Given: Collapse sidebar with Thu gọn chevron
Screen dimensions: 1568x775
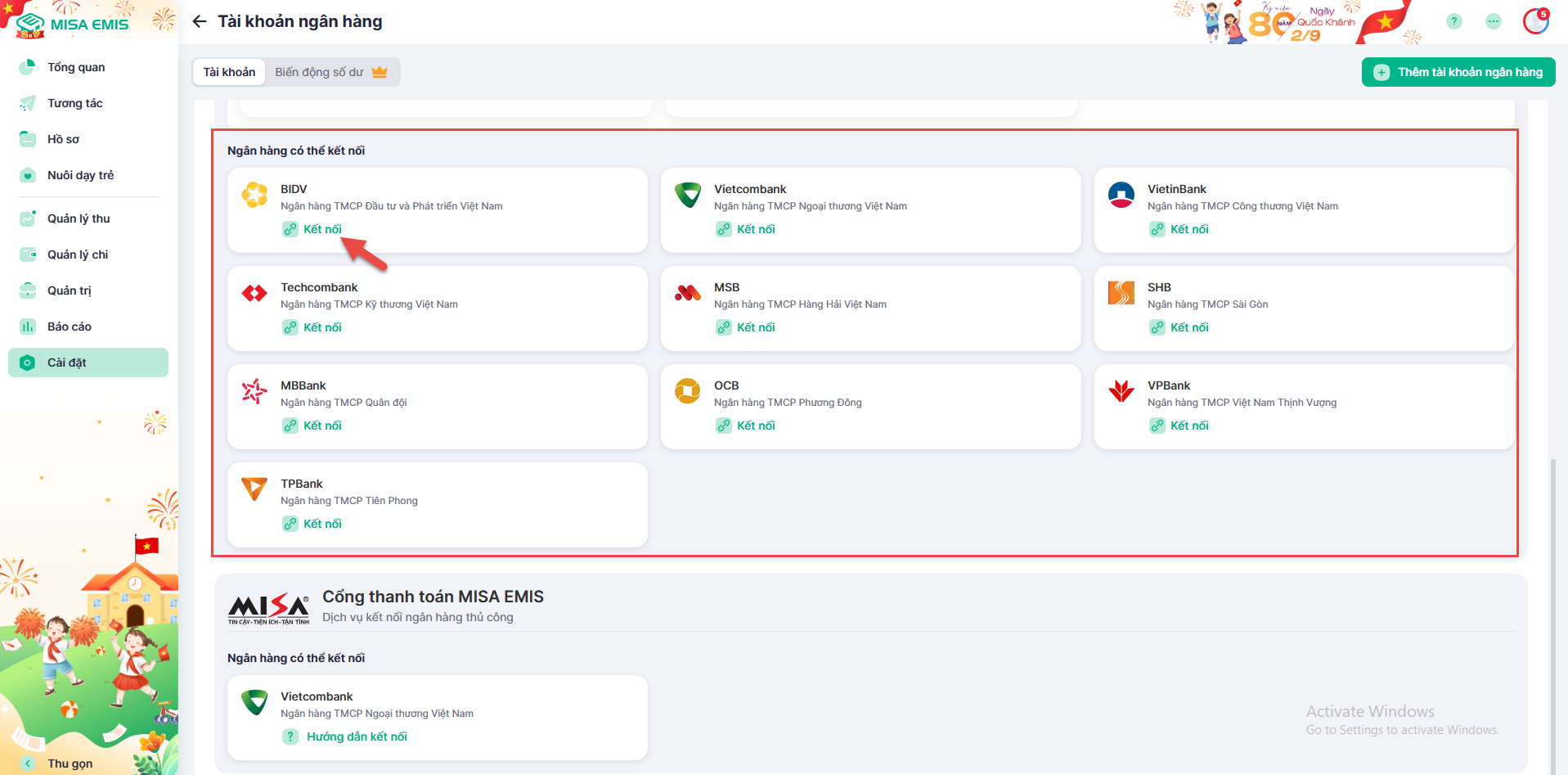Looking at the screenshot, I should click(x=28, y=764).
